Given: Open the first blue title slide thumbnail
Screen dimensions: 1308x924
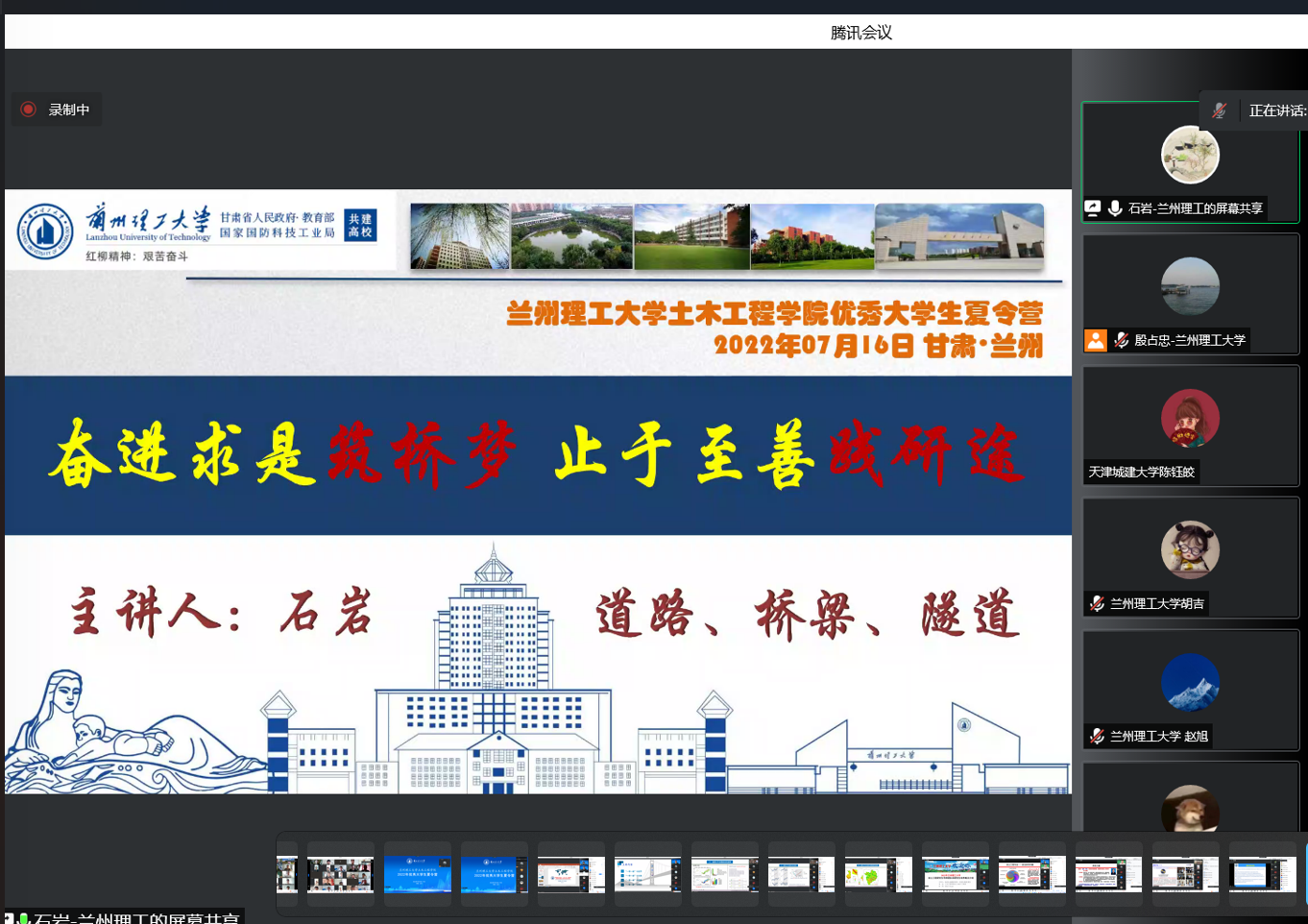Looking at the screenshot, I should click(418, 874).
